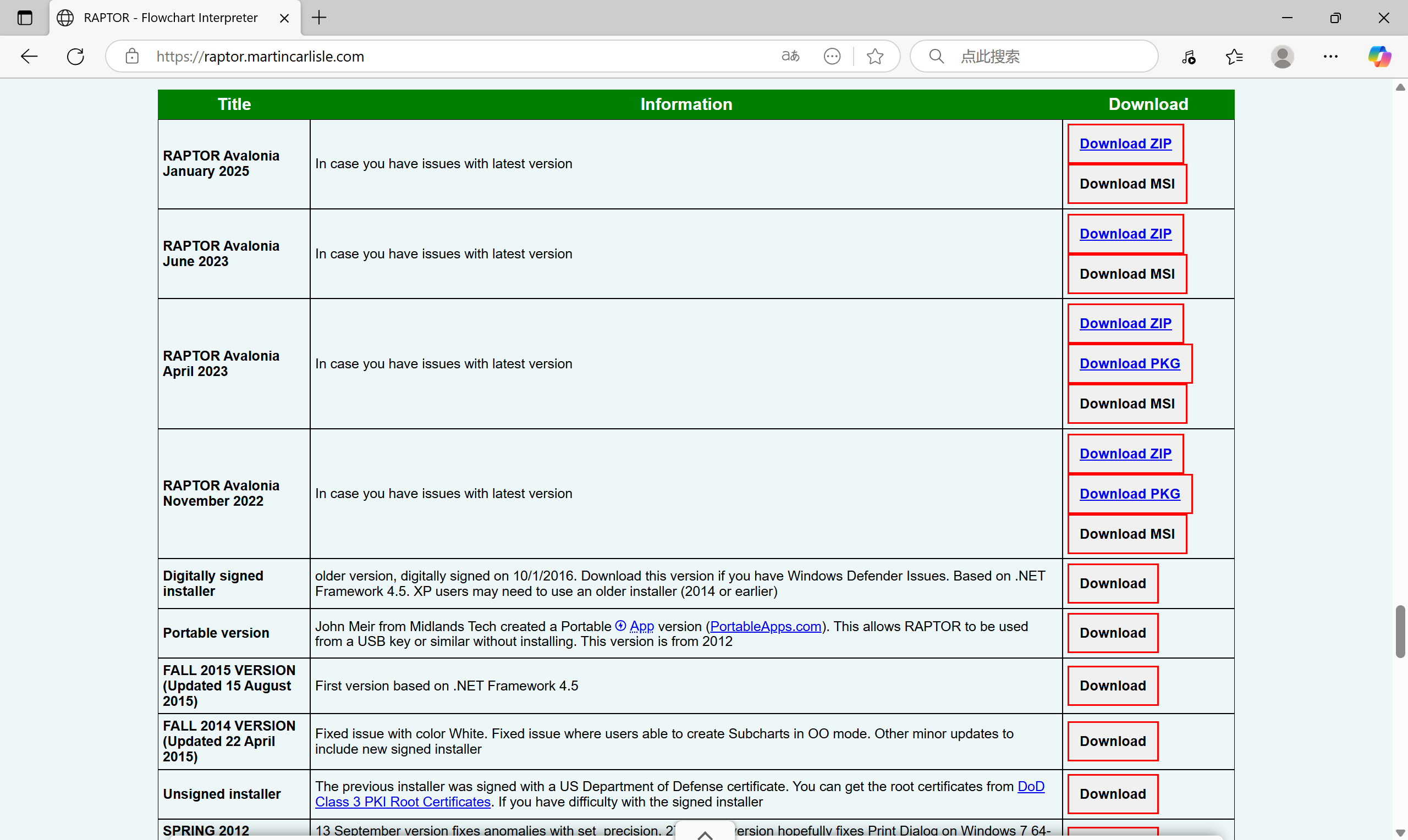Open a new tab with plus button

tap(320, 18)
